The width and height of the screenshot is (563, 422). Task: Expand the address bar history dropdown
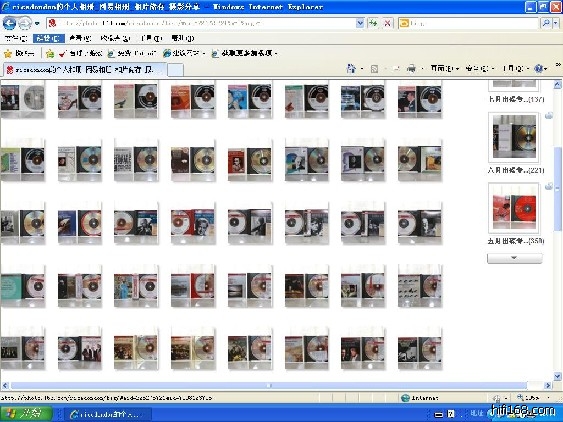[360, 23]
